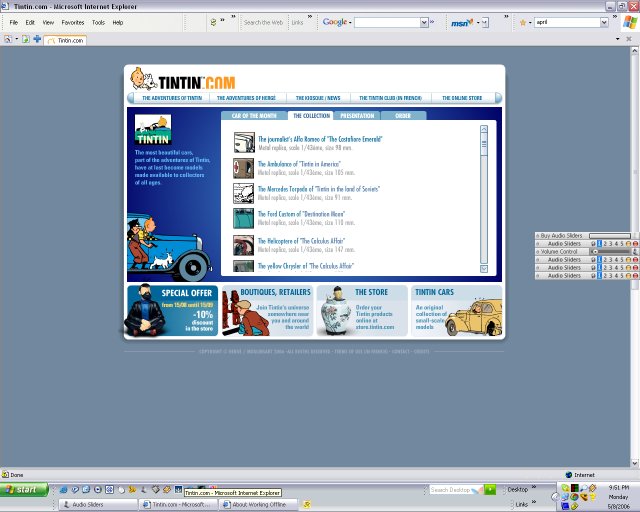Open The Kiosque / News nav item

318,98
